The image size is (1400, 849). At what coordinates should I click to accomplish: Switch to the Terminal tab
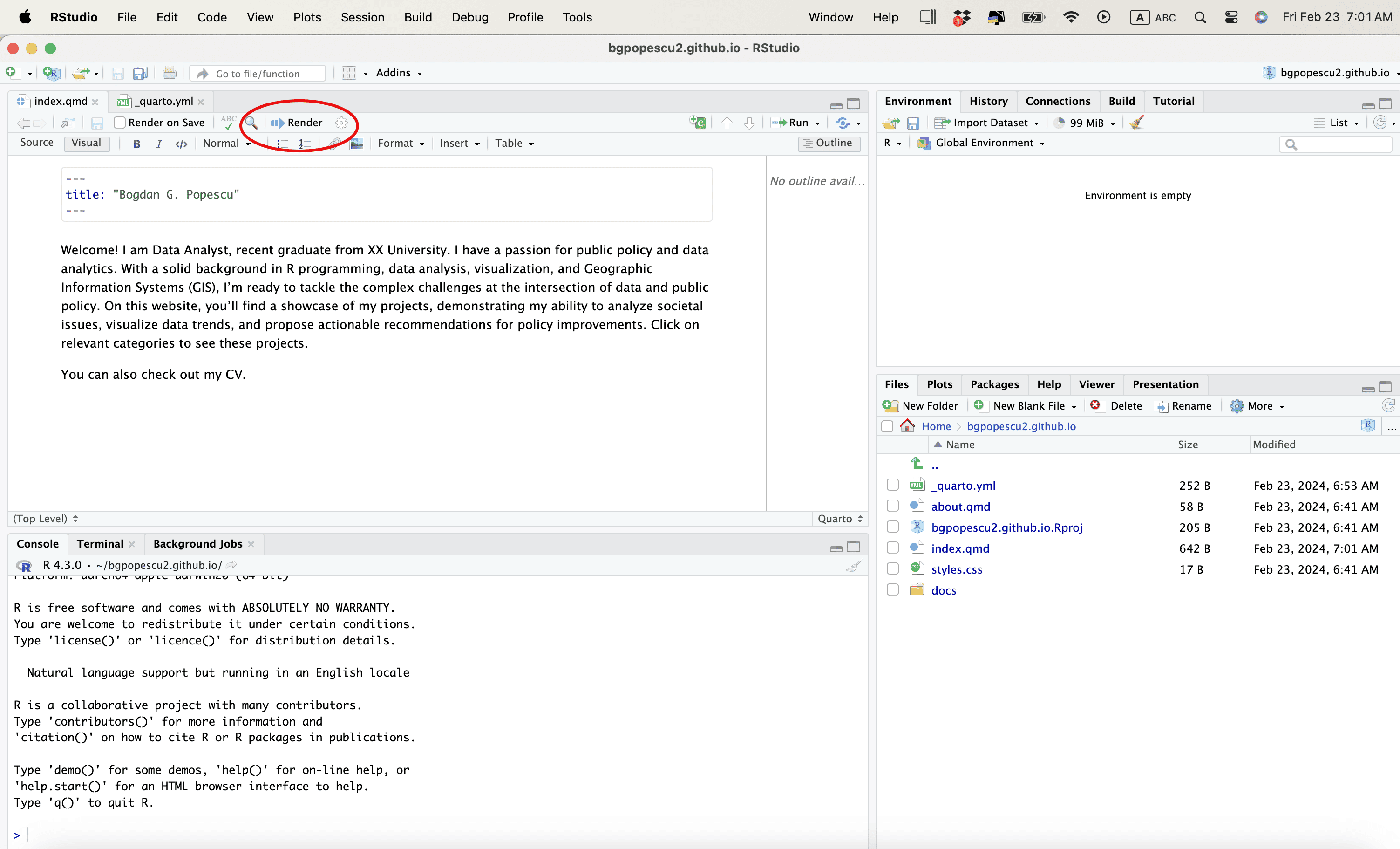pyautogui.click(x=100, y=544)
